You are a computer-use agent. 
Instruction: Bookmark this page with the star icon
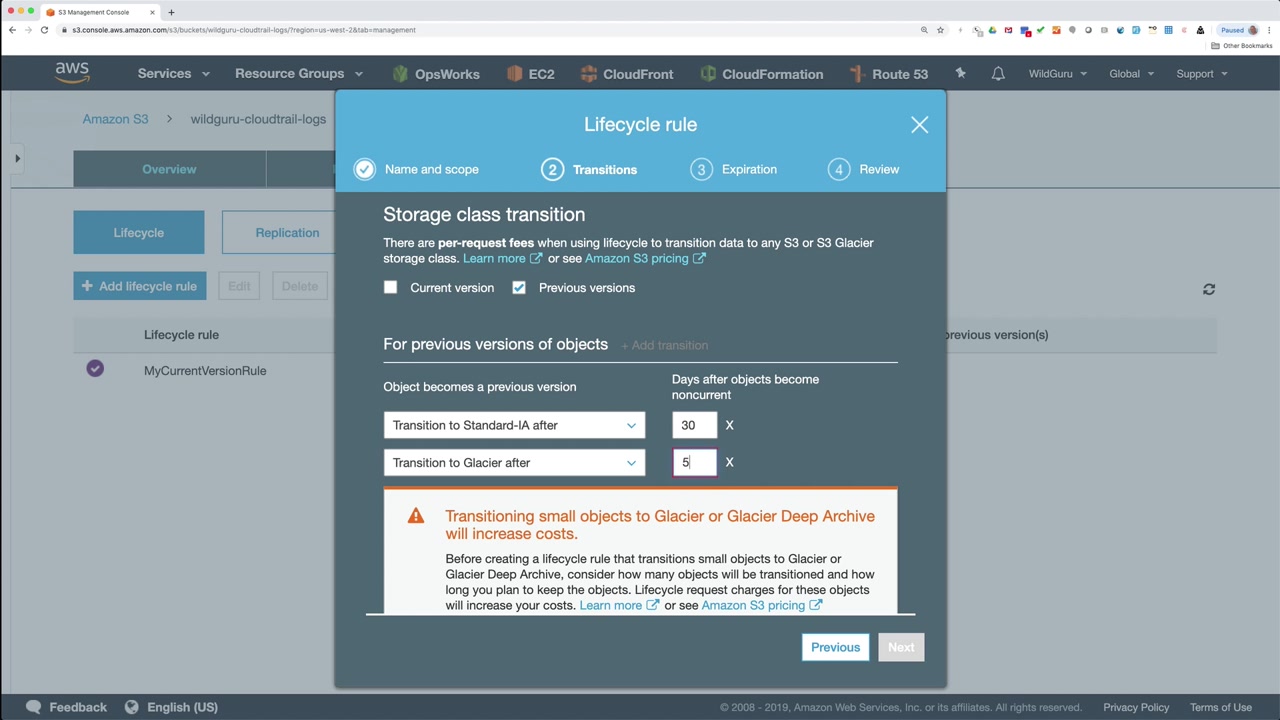[x=940, y=30]
